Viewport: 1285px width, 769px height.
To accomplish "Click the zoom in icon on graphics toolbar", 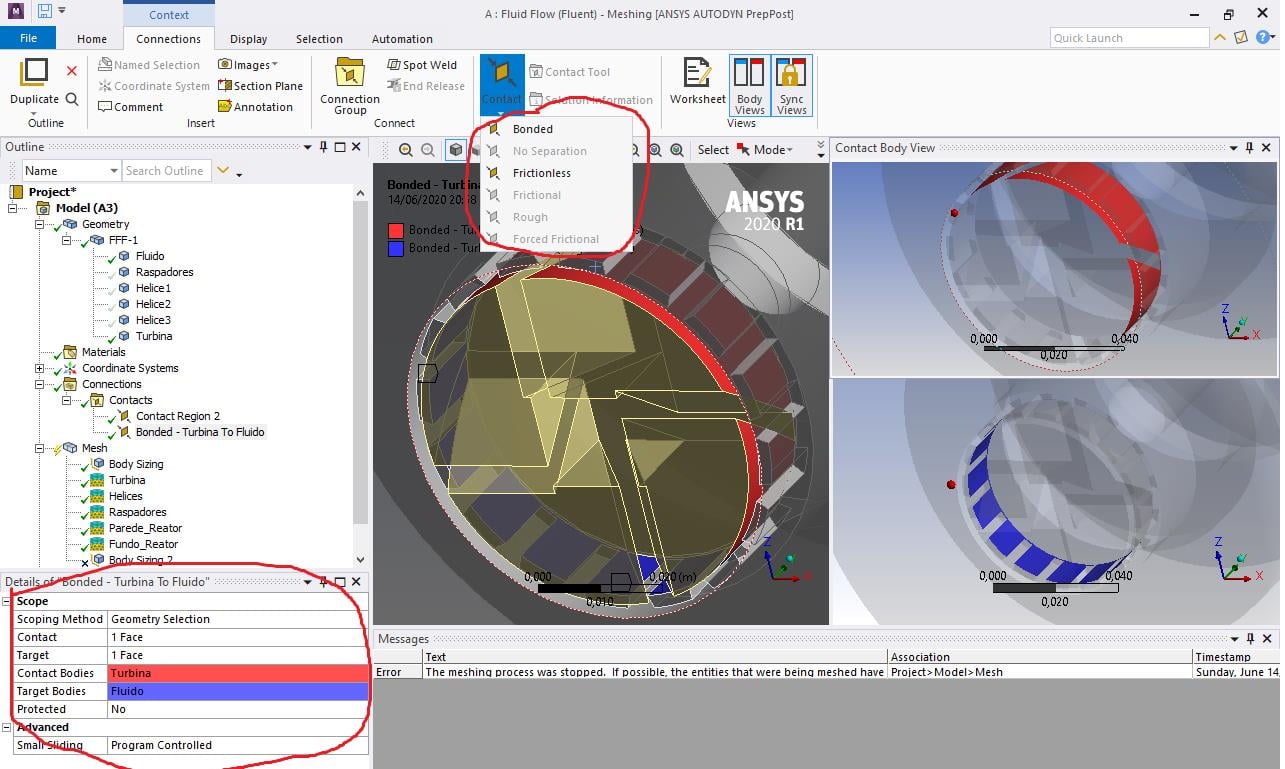I will (406, 150).
